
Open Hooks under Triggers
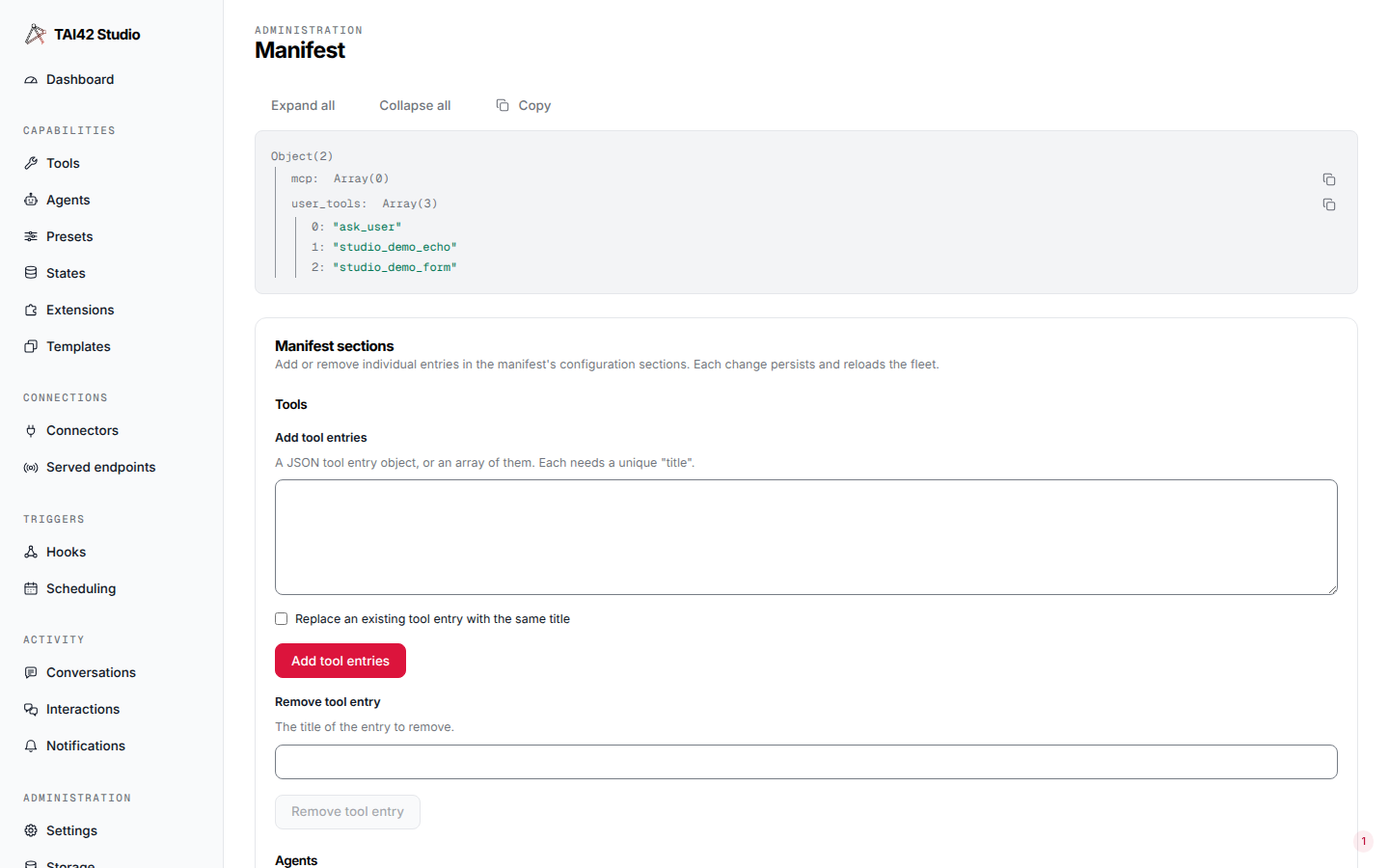[x=66, y=552]
